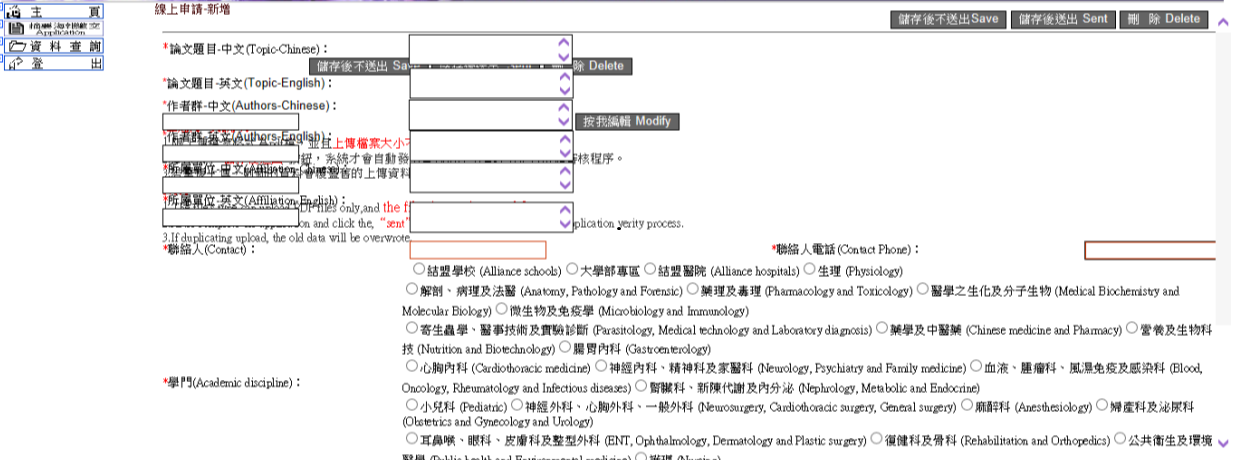Image resolution: width=1237 pixels, height=460 pixels.
Task: Select Neurosurgery, Cardiothoracic, General surgery radio
Action: pyautogui.click(x=517, y=405)
